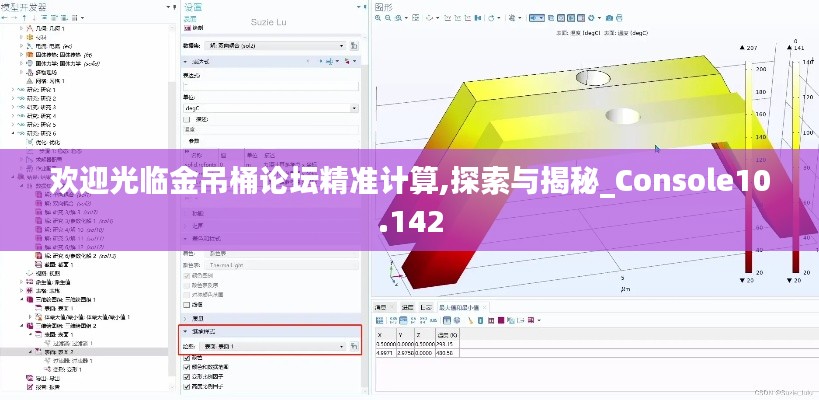Toggle the first checkbox below 表面 1 dropdown
This screenshot has width=819, height=400.
(186, 359)
